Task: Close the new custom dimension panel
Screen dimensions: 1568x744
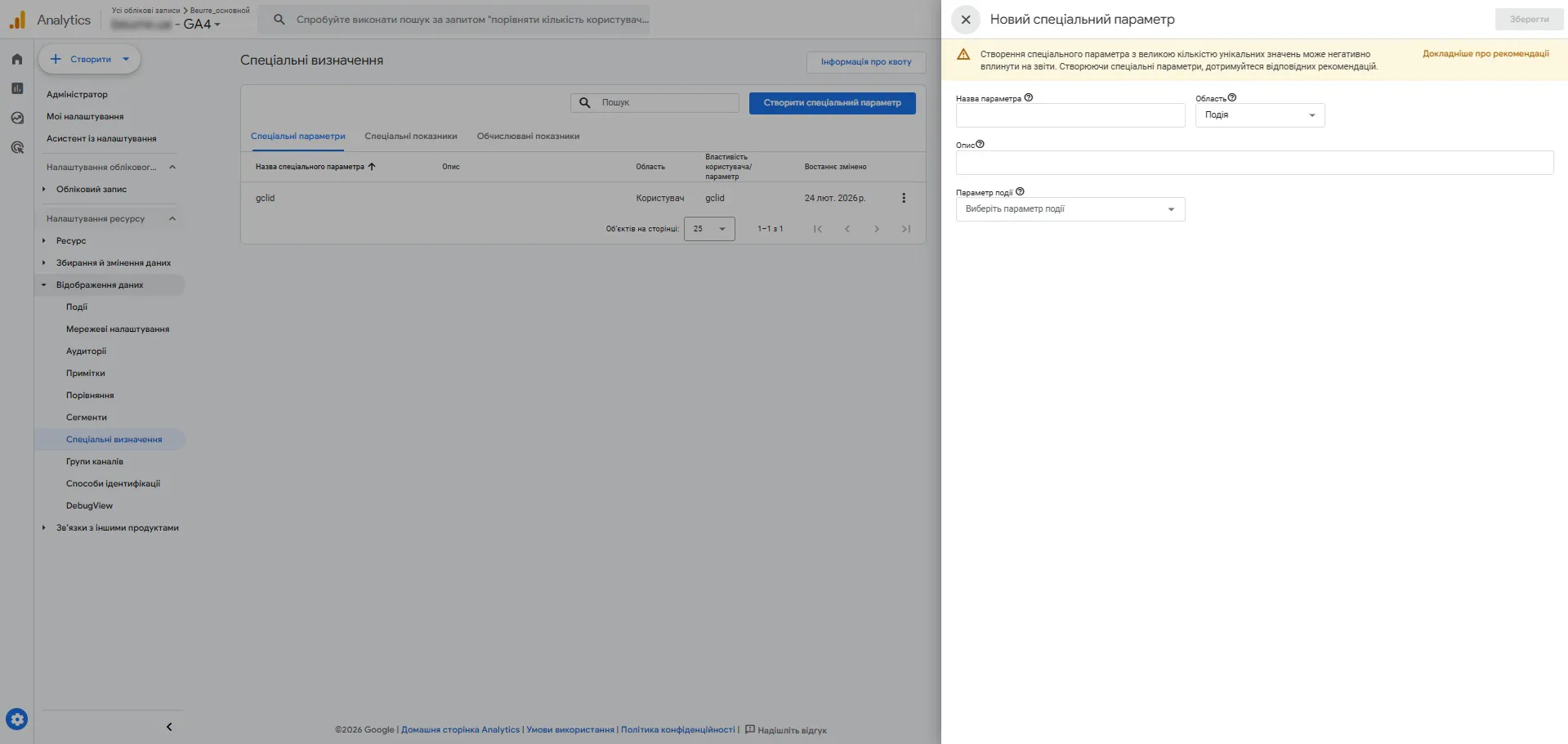Action: (966, 20)
